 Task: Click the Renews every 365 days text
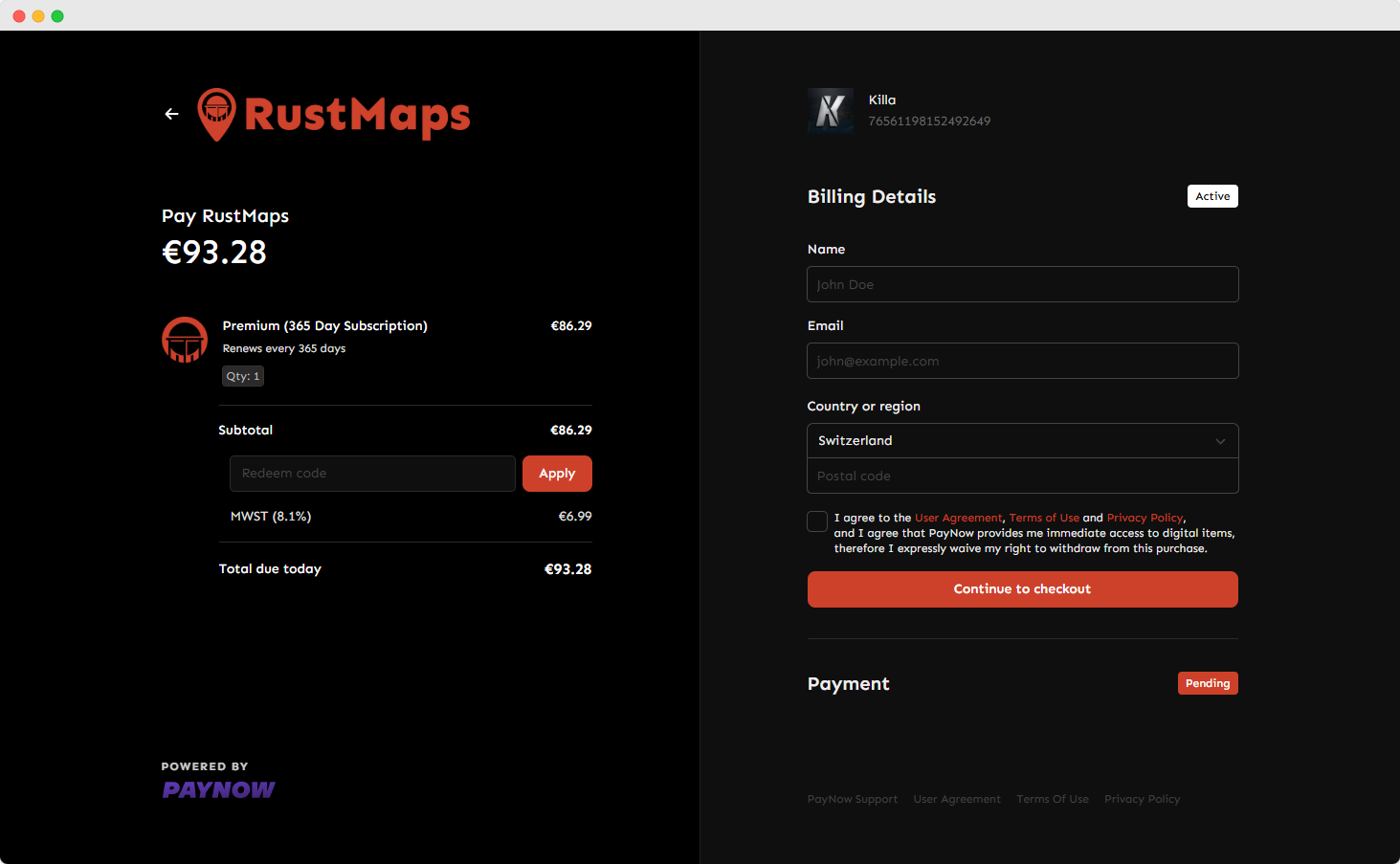coord(284,348)
